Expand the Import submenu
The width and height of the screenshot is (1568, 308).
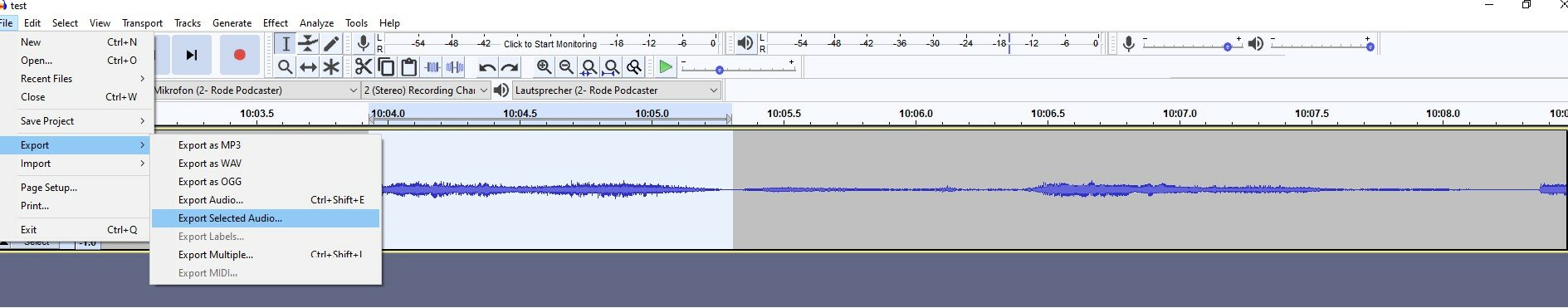click(77, 164)
